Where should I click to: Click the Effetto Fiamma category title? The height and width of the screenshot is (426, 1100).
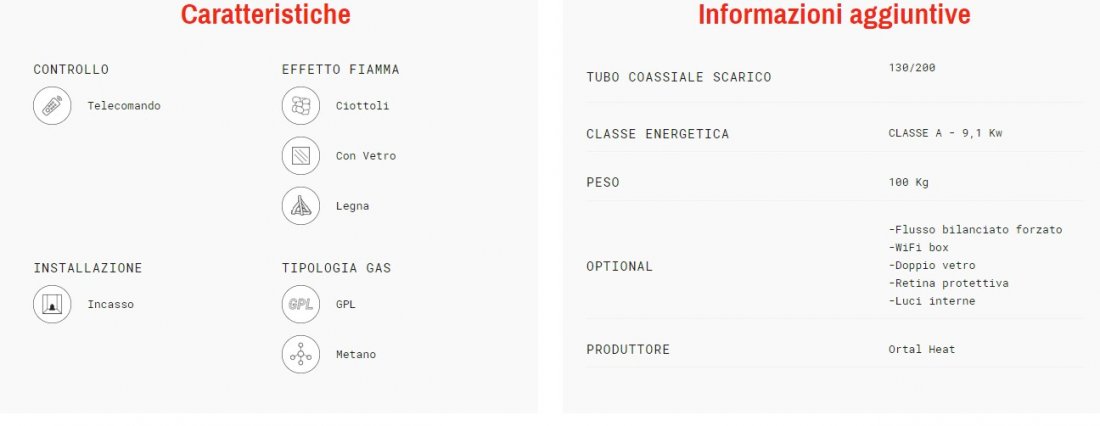tap(340, 70)
